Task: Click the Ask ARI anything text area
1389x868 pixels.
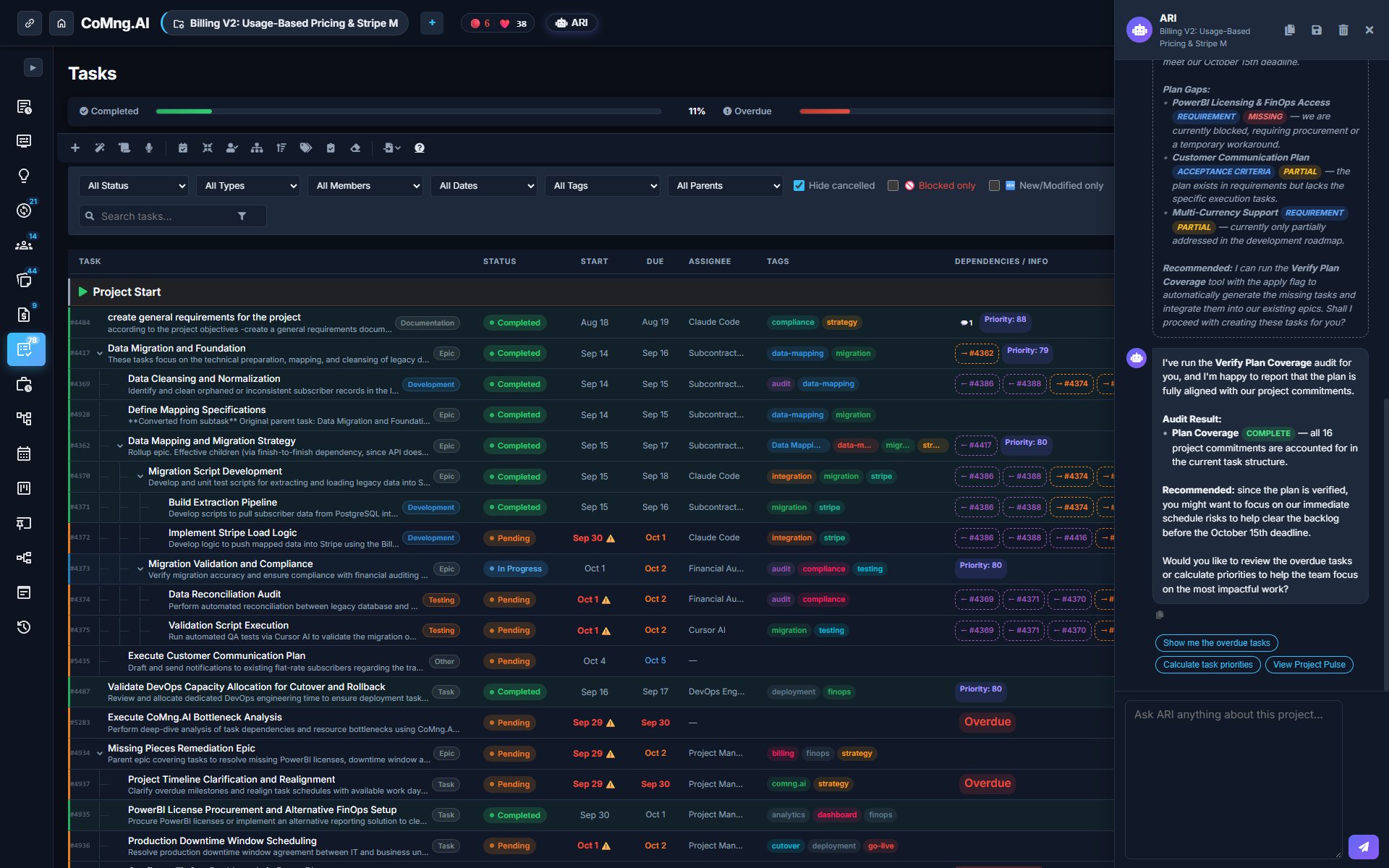Action: pos(1233,779)
